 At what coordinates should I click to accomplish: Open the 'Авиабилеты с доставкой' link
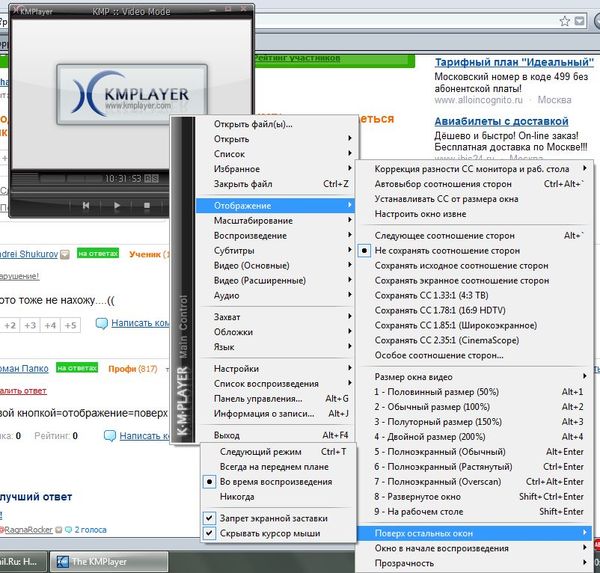pyautogui.click(x=501, y=122)
